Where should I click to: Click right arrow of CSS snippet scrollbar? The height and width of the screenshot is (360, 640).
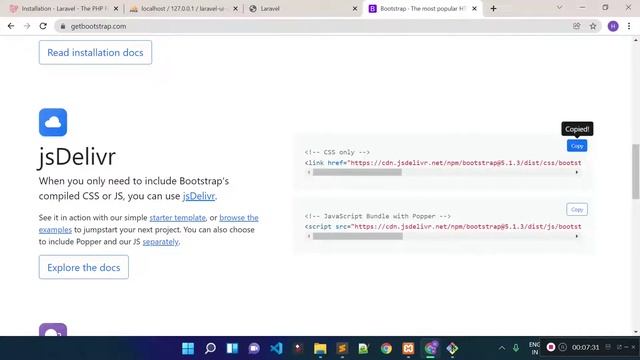[x=577, y=173]
